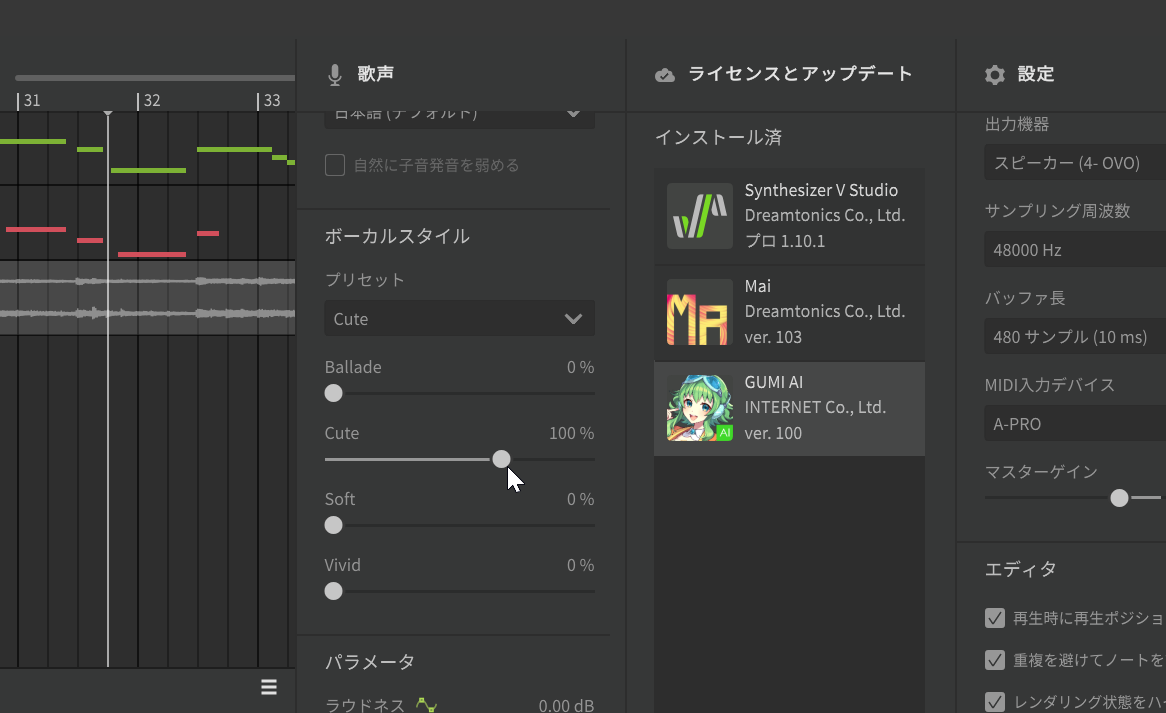Toggle the 再生時に再生ポジション checkbox
1166x713 pixels.
(x=994, y=618)
